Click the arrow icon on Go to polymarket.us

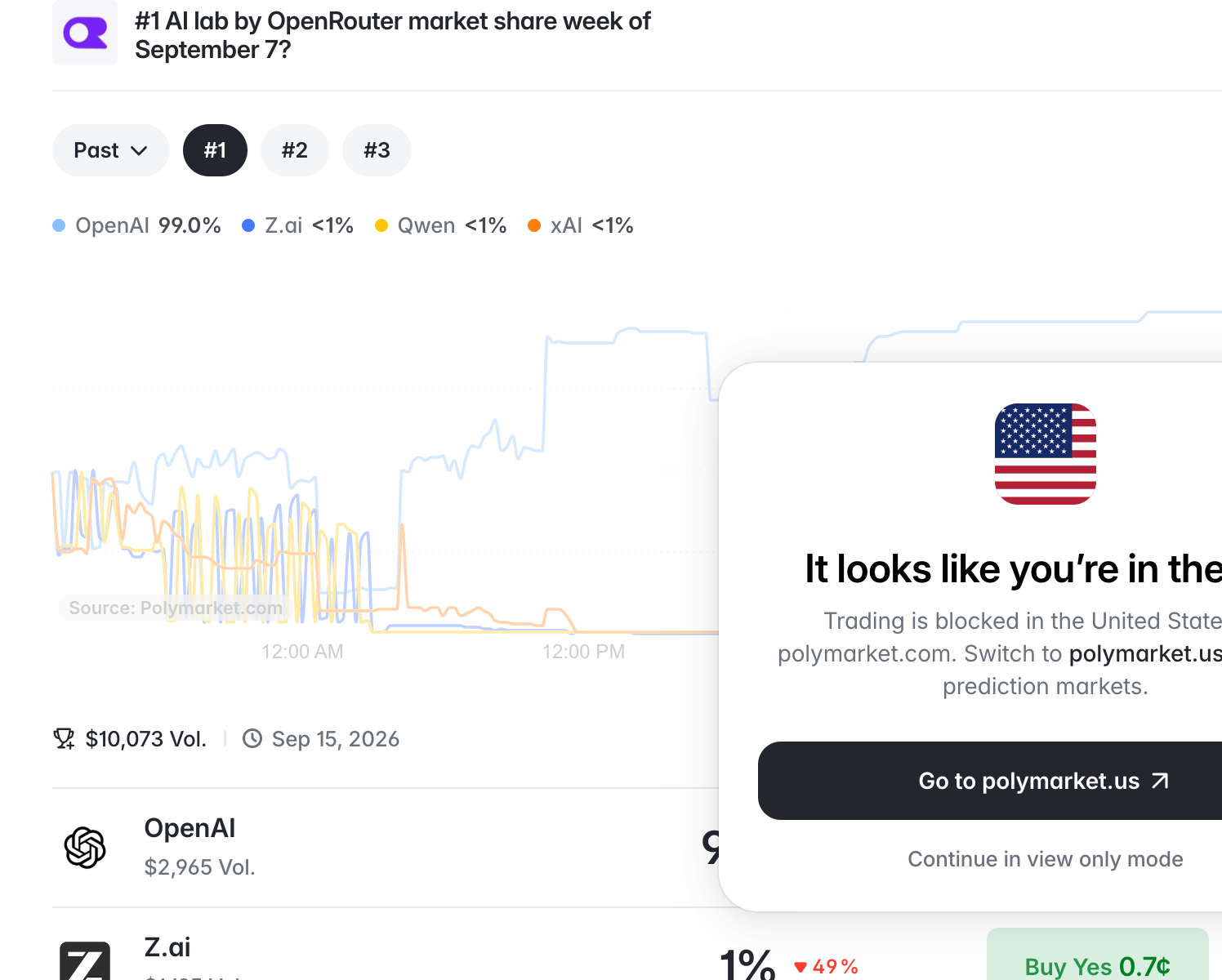[x=1160, y=781]
